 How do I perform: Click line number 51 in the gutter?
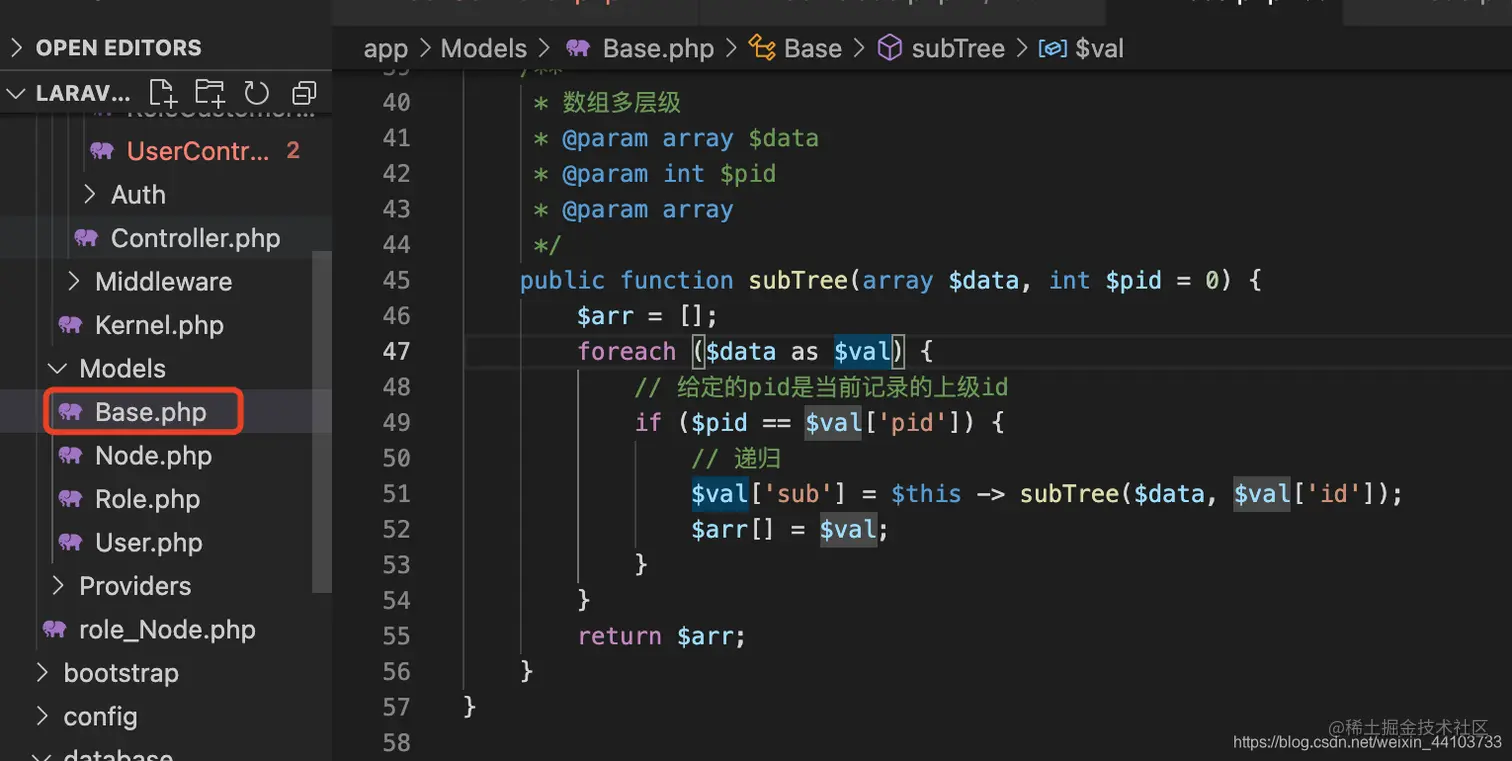tap(397, 494)
